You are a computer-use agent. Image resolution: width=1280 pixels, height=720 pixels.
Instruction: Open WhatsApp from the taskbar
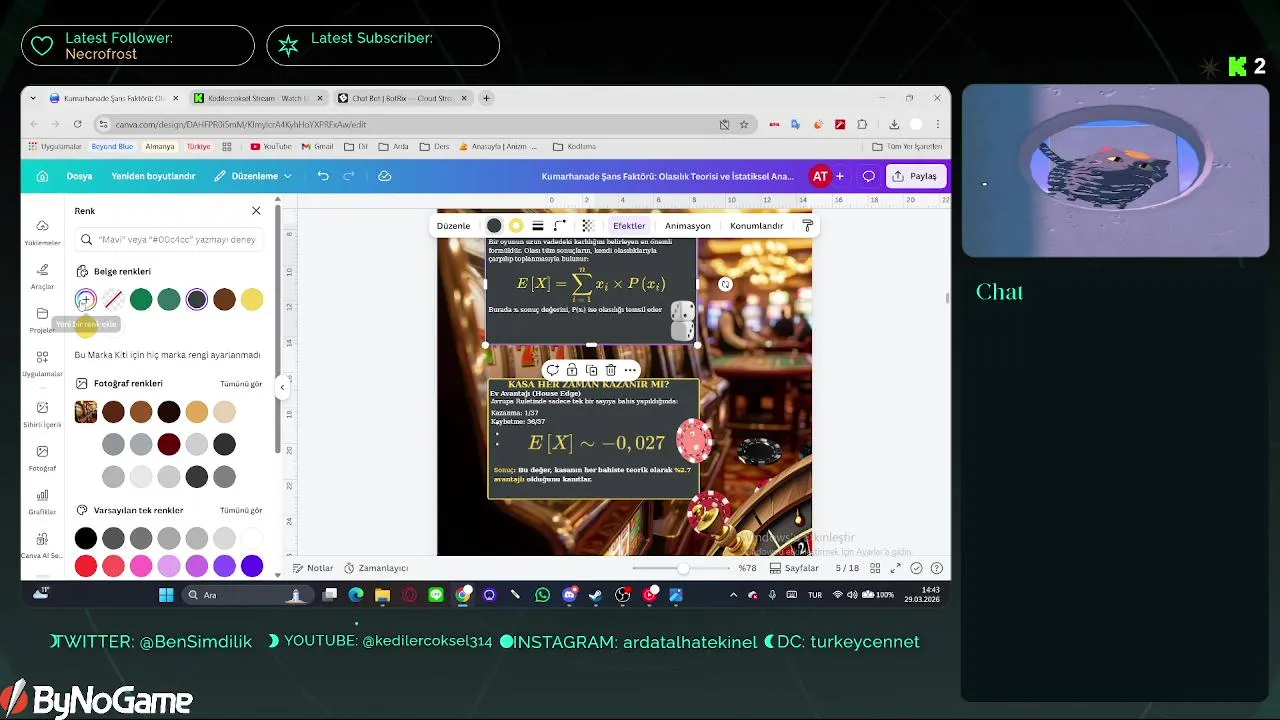point(542,595)
